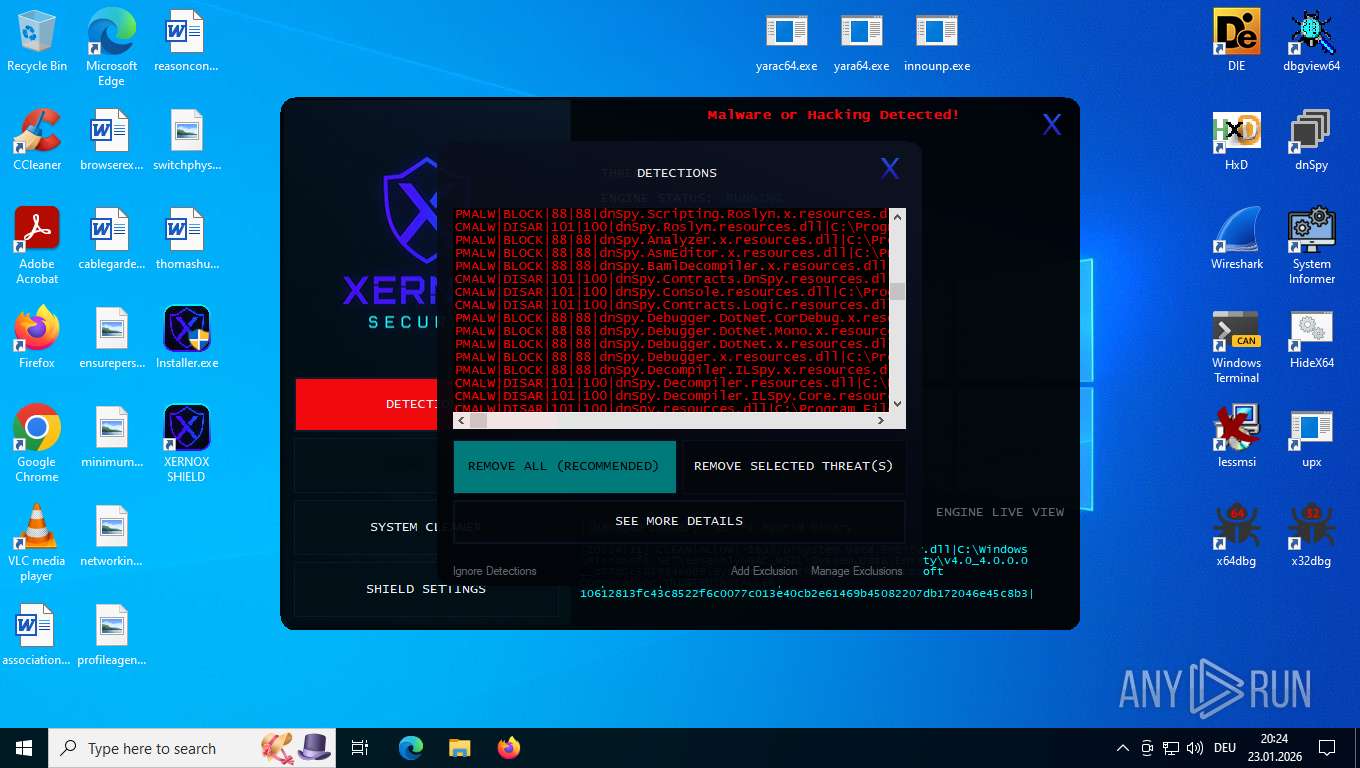Select the DIE desktop icon

click(1237, 41)
